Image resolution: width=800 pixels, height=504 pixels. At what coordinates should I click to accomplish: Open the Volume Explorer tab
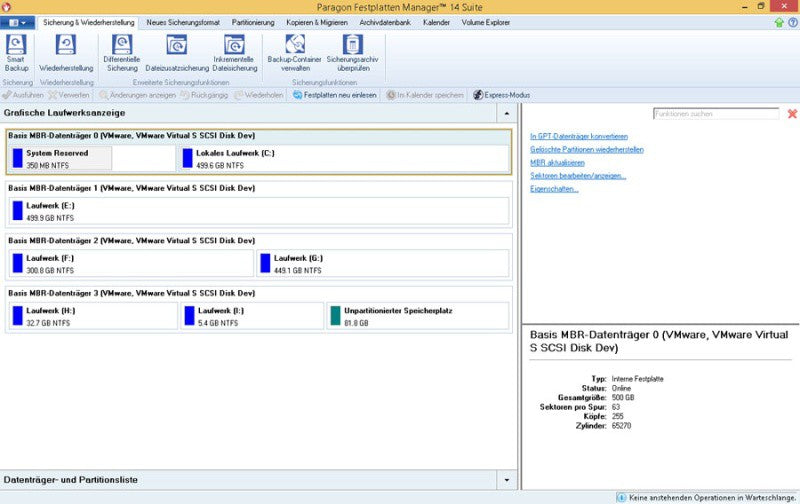pos(486,22)
